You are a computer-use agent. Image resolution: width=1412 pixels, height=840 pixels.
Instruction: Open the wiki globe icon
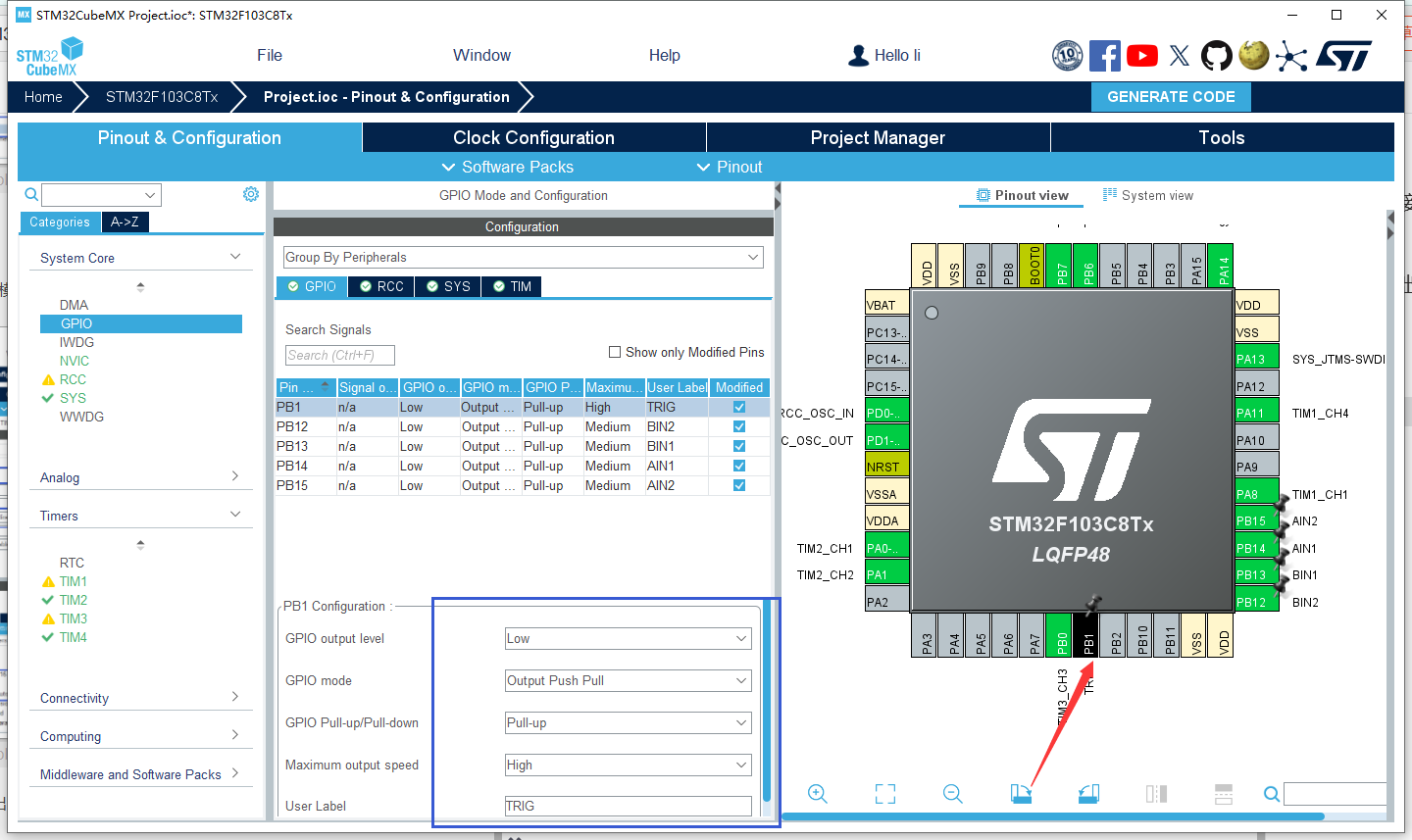point(1254,55)
